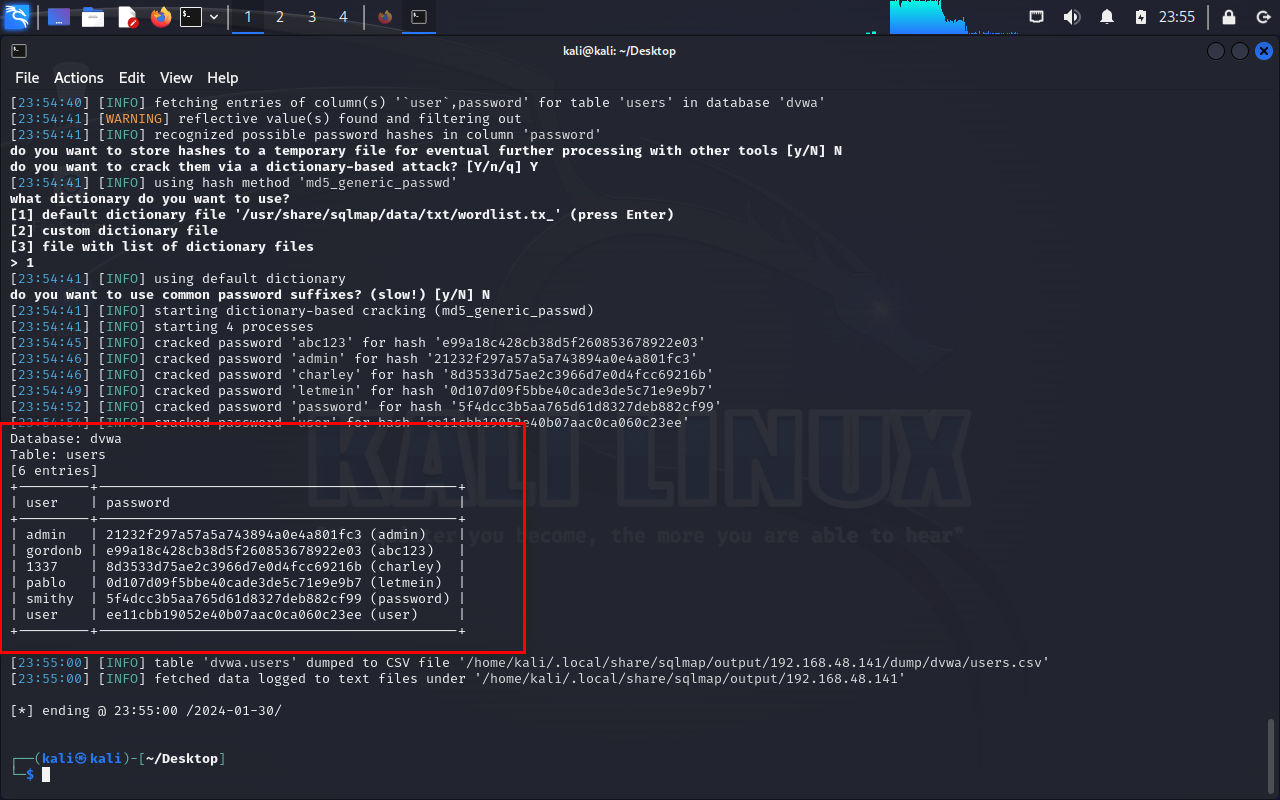The height and width of the screenshot is (800, 1280).
Task: Click the 'admin' user table cell
Action: tap(46, 535)
